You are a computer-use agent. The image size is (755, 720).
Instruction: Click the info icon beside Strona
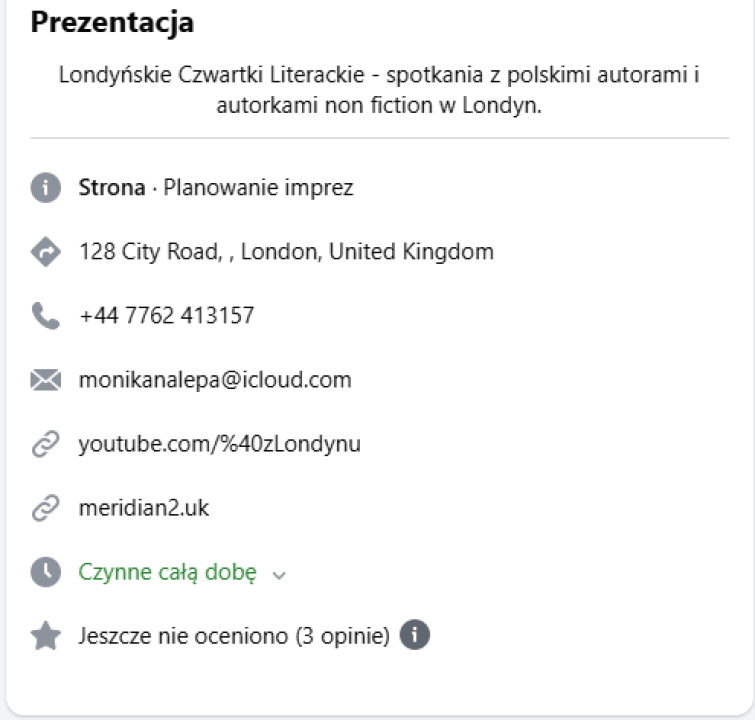[46, 188]
